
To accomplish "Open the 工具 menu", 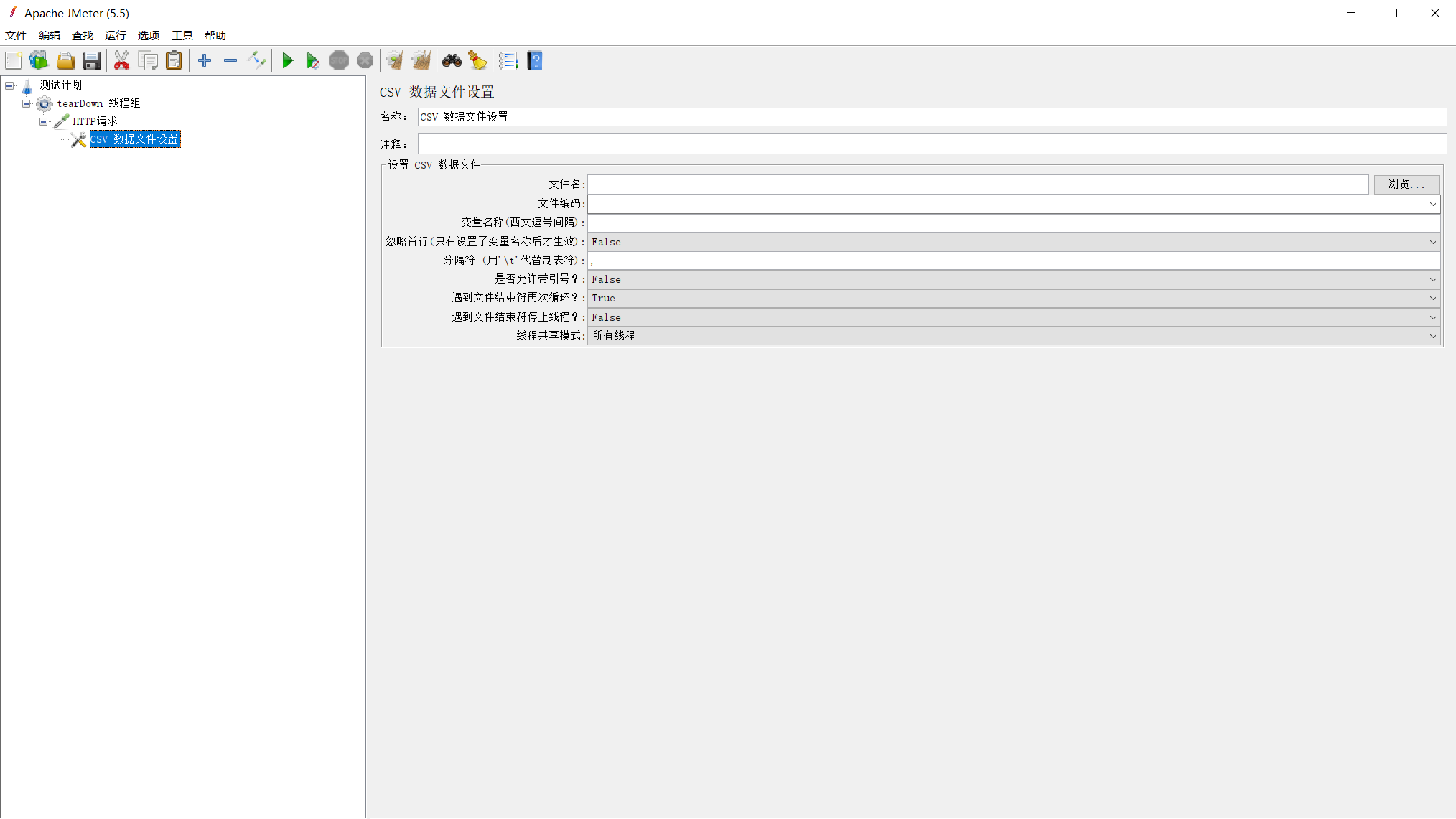I will pos(182,35).
